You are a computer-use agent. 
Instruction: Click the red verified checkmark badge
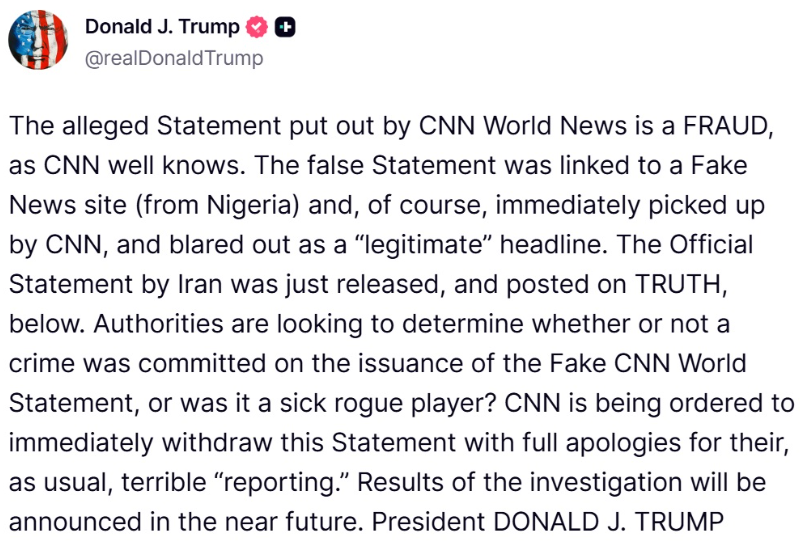coord(257,28)
